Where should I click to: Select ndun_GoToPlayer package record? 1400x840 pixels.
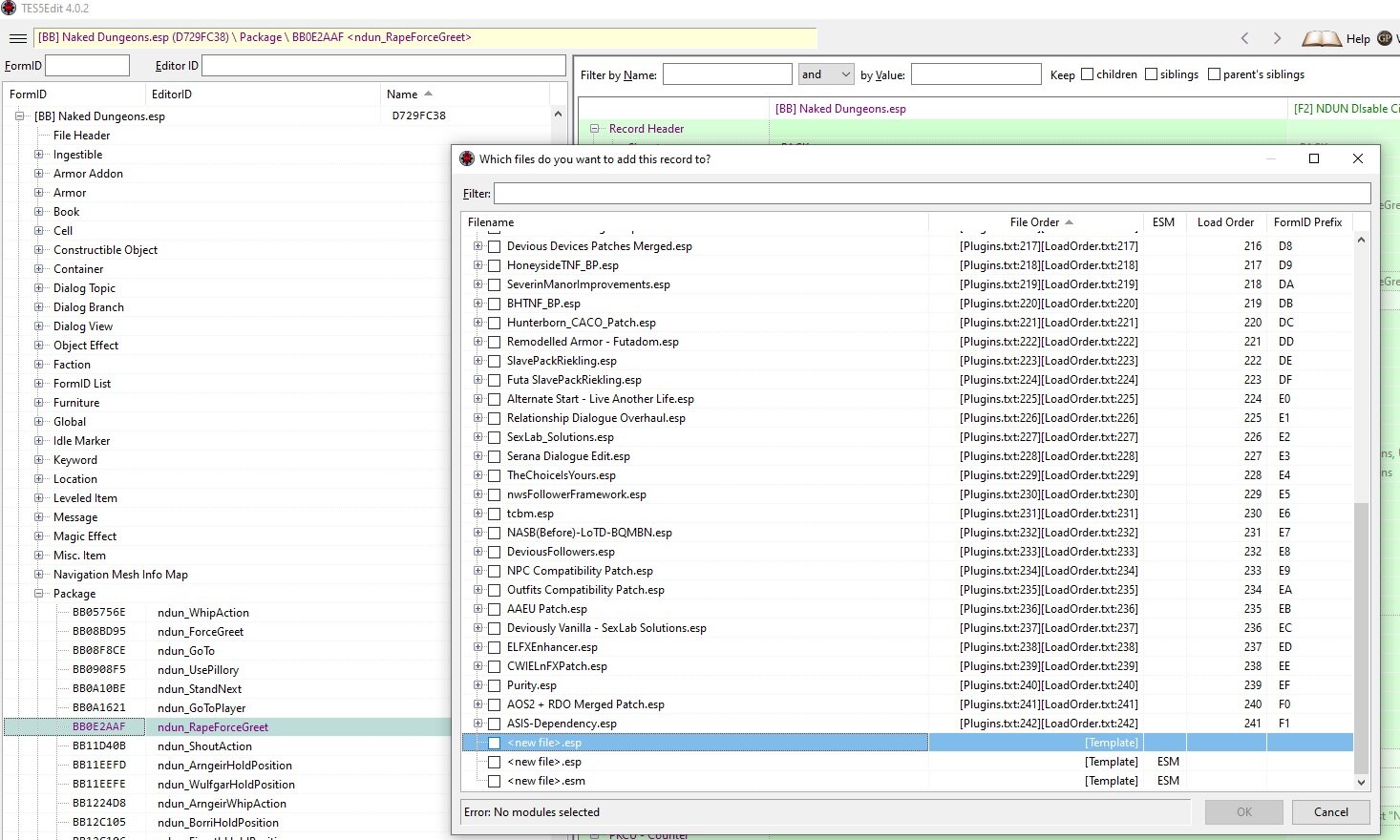click(202, 708)
